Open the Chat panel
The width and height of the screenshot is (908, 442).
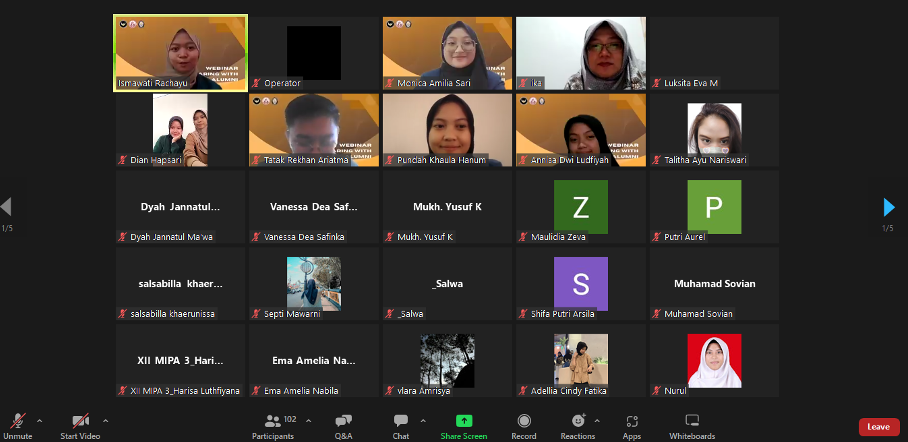tap(400, 424)
